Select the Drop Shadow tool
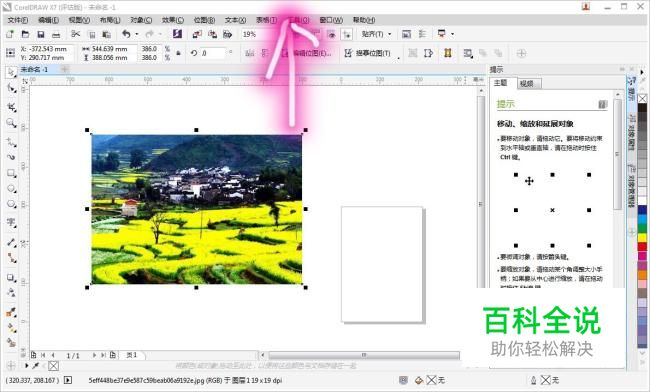650x392 pixels. pyautogui.click(x=11, y=278)
